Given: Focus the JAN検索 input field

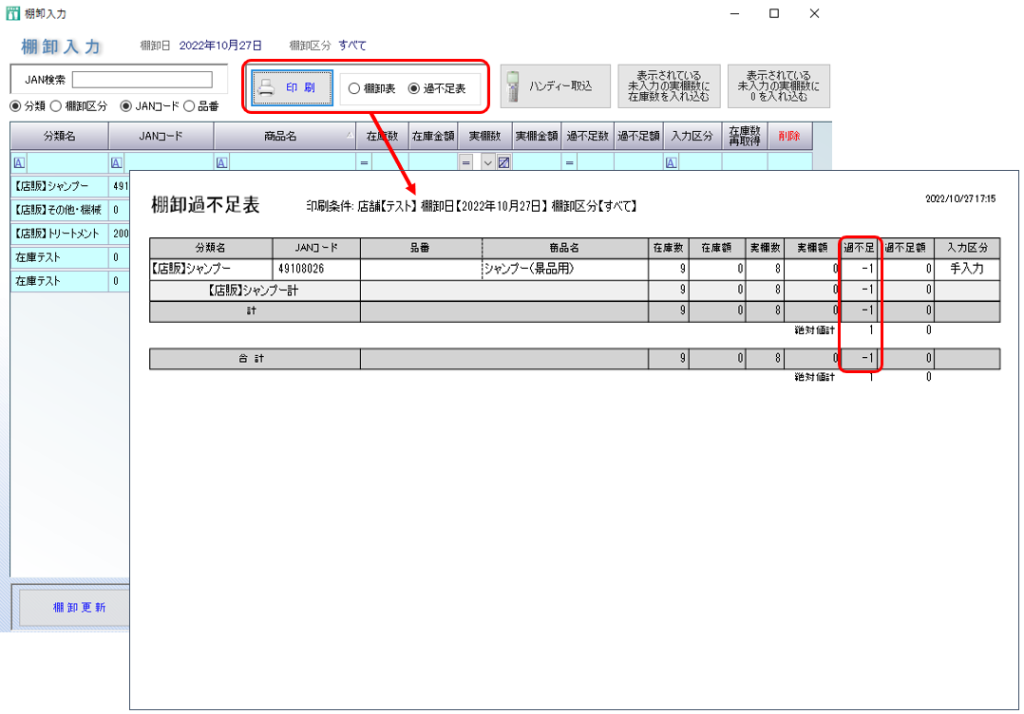Looking at the screenshot, I should click(x=142, y=80).
